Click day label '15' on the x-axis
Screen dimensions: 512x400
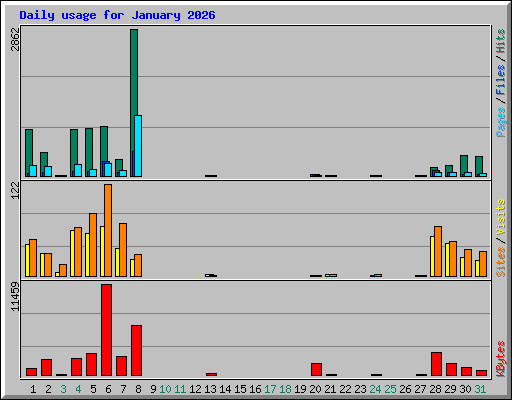click(x=240, y=389)
